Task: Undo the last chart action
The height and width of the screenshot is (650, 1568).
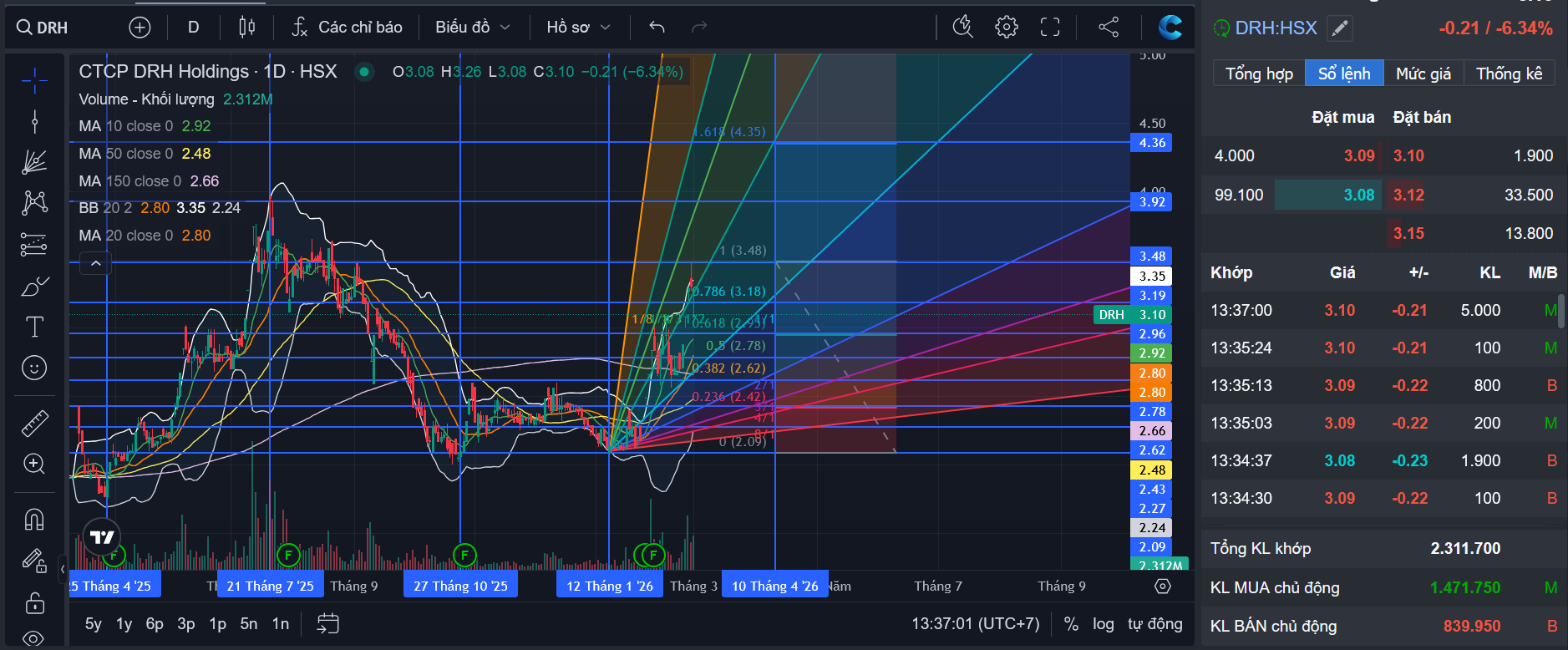Action: (657, 28)
